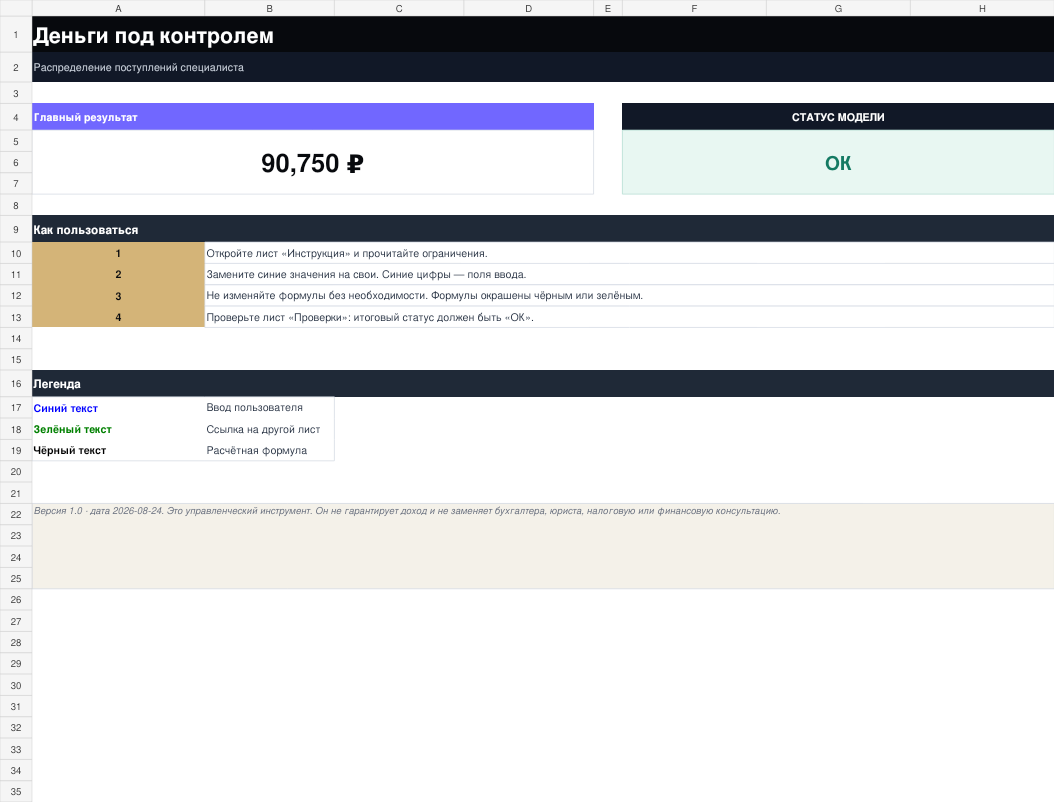1054x802 pixels.
Task: Select column F header
Action: (694, 8)
